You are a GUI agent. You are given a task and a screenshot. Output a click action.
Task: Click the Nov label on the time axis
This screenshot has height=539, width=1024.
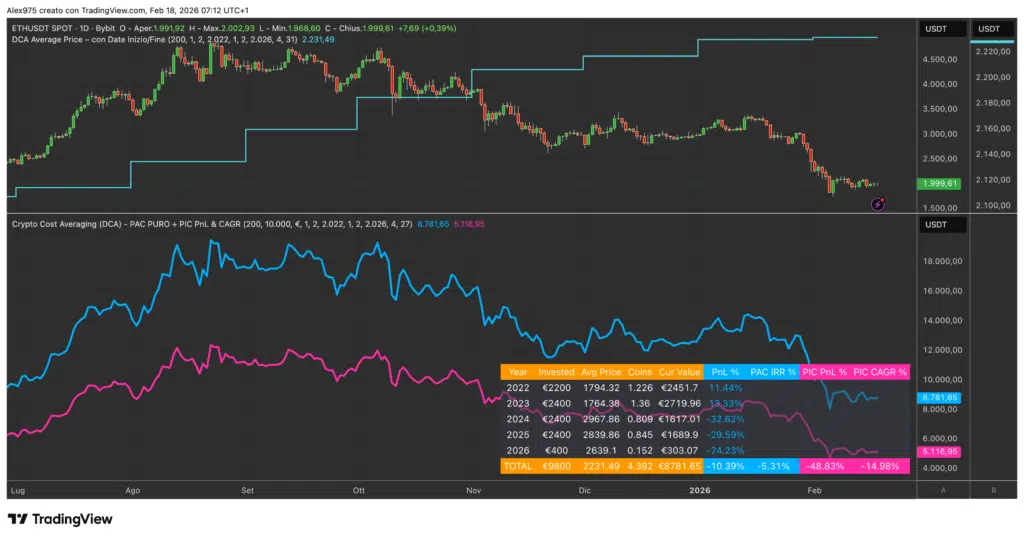pos(474,491)
